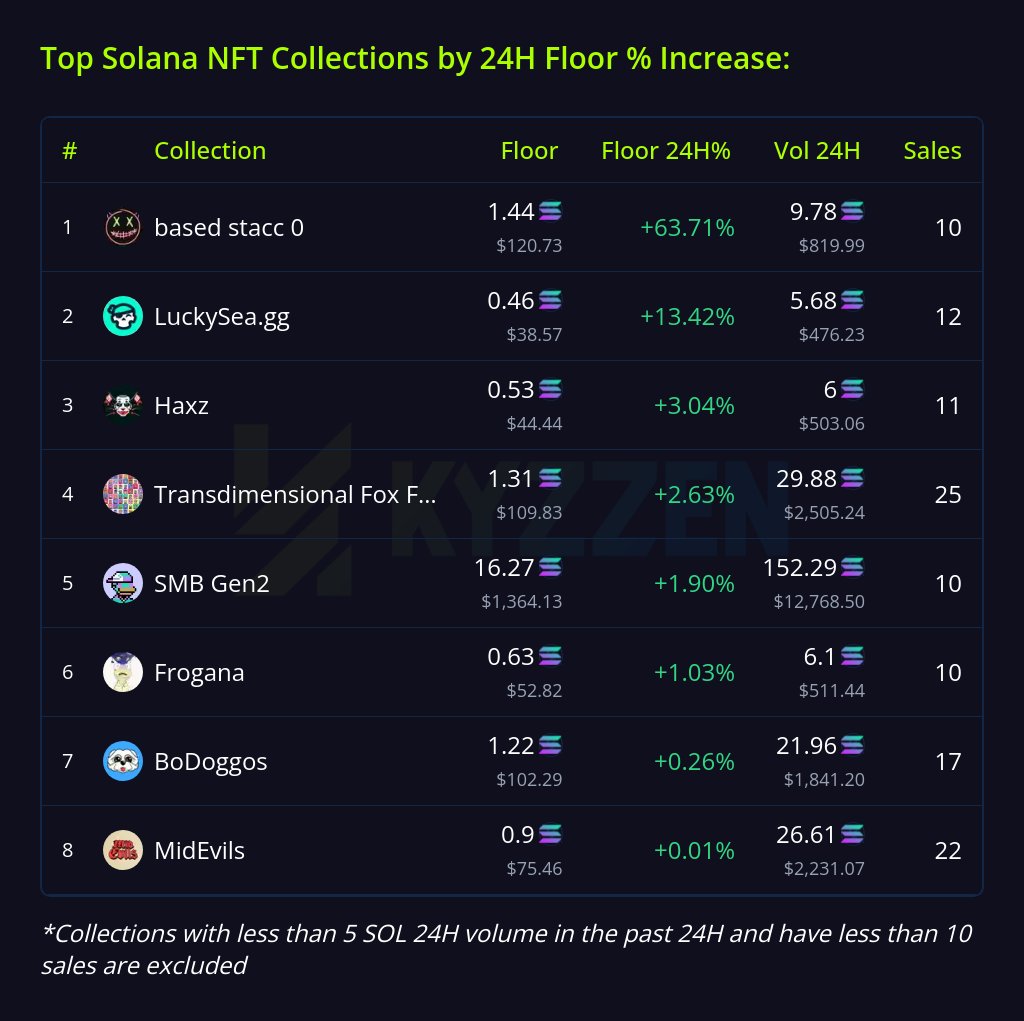This screenshot has height=1021, width=1024.
Task: Click the Frogana frog avatar icon
Action: (122, 673)
